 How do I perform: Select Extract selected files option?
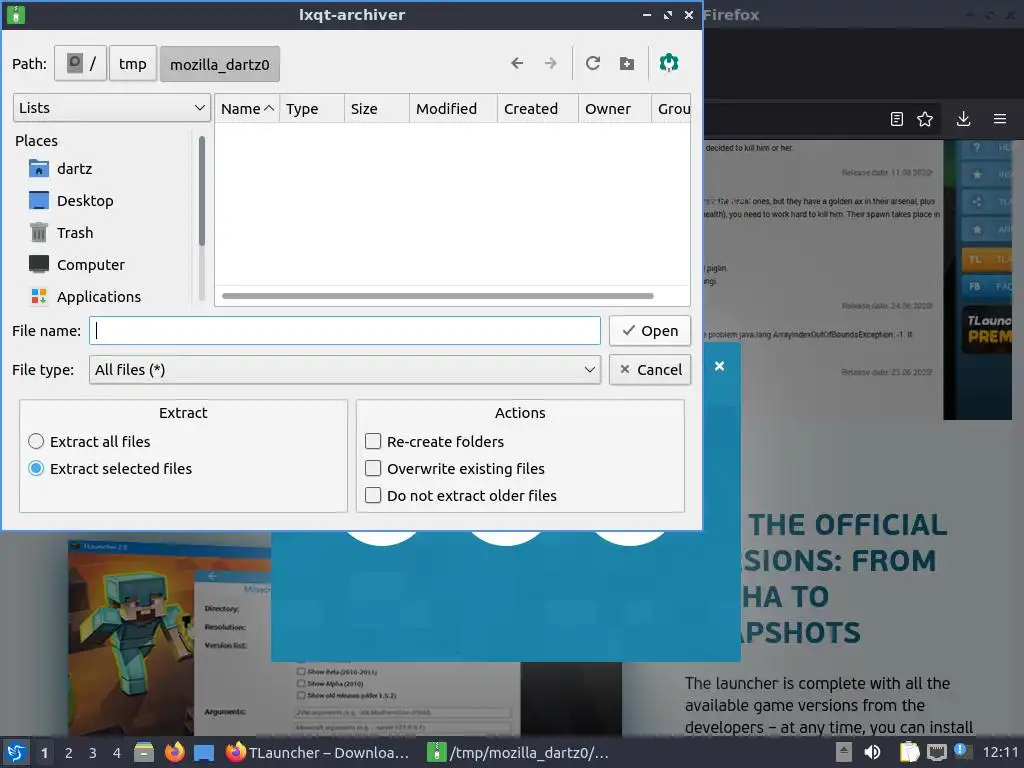pyautogui.click(x=110, y=468)
